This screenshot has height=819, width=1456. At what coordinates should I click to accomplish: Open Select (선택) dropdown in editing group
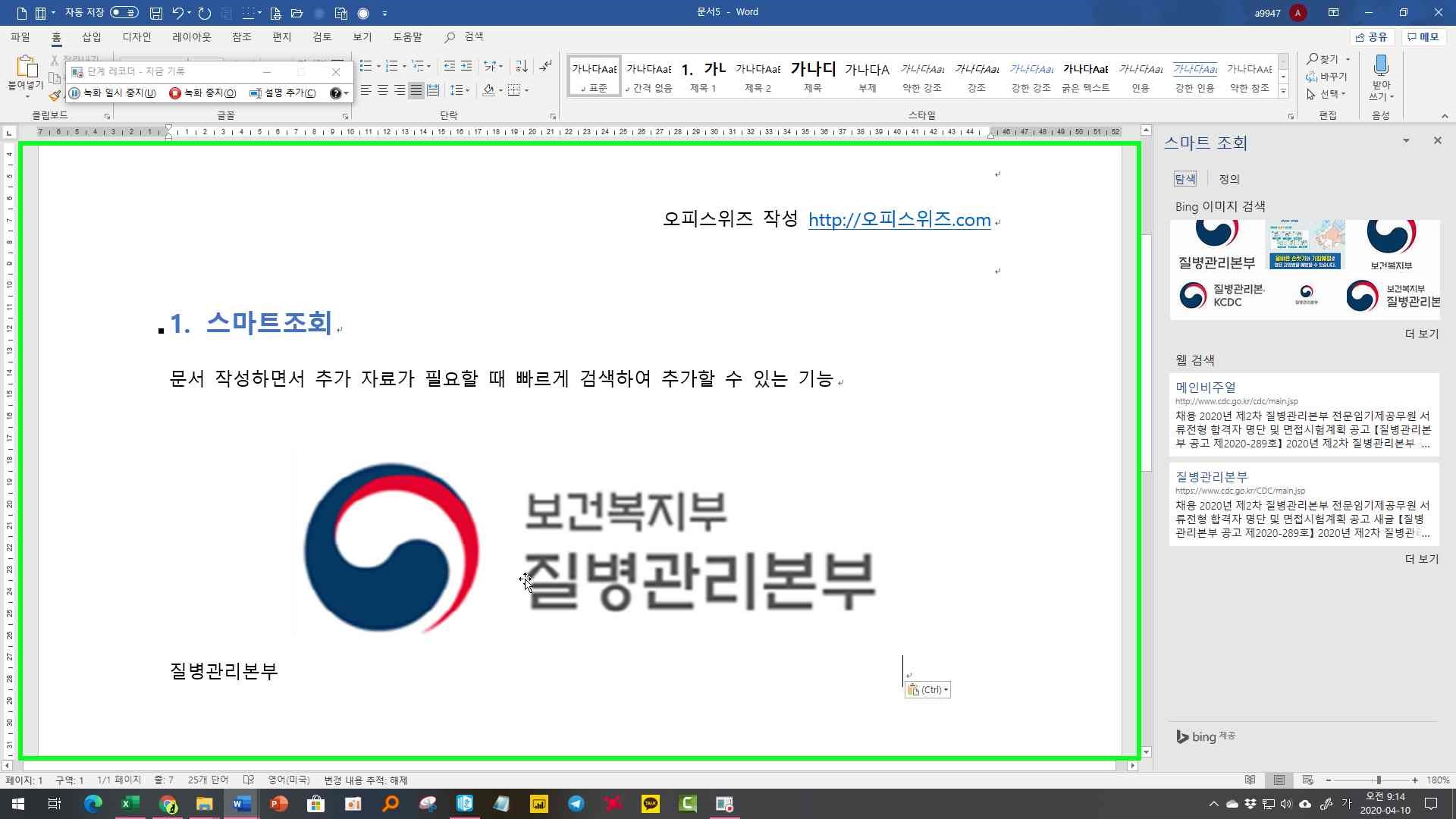(1326, 94)
